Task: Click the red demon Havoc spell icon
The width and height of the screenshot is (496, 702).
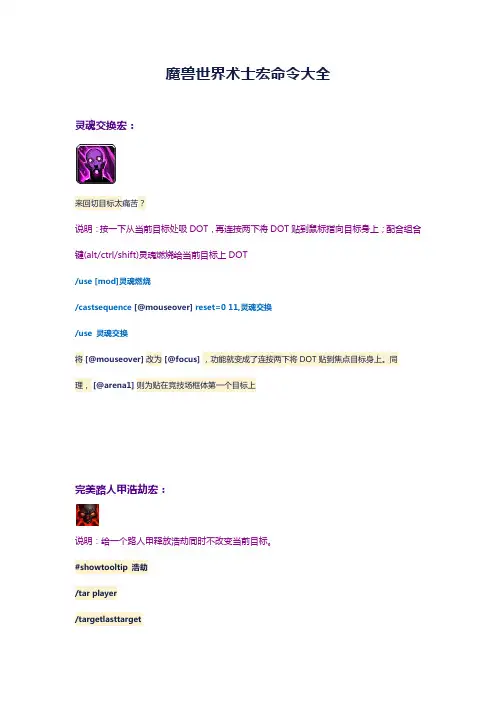Action: click(87, 515)
